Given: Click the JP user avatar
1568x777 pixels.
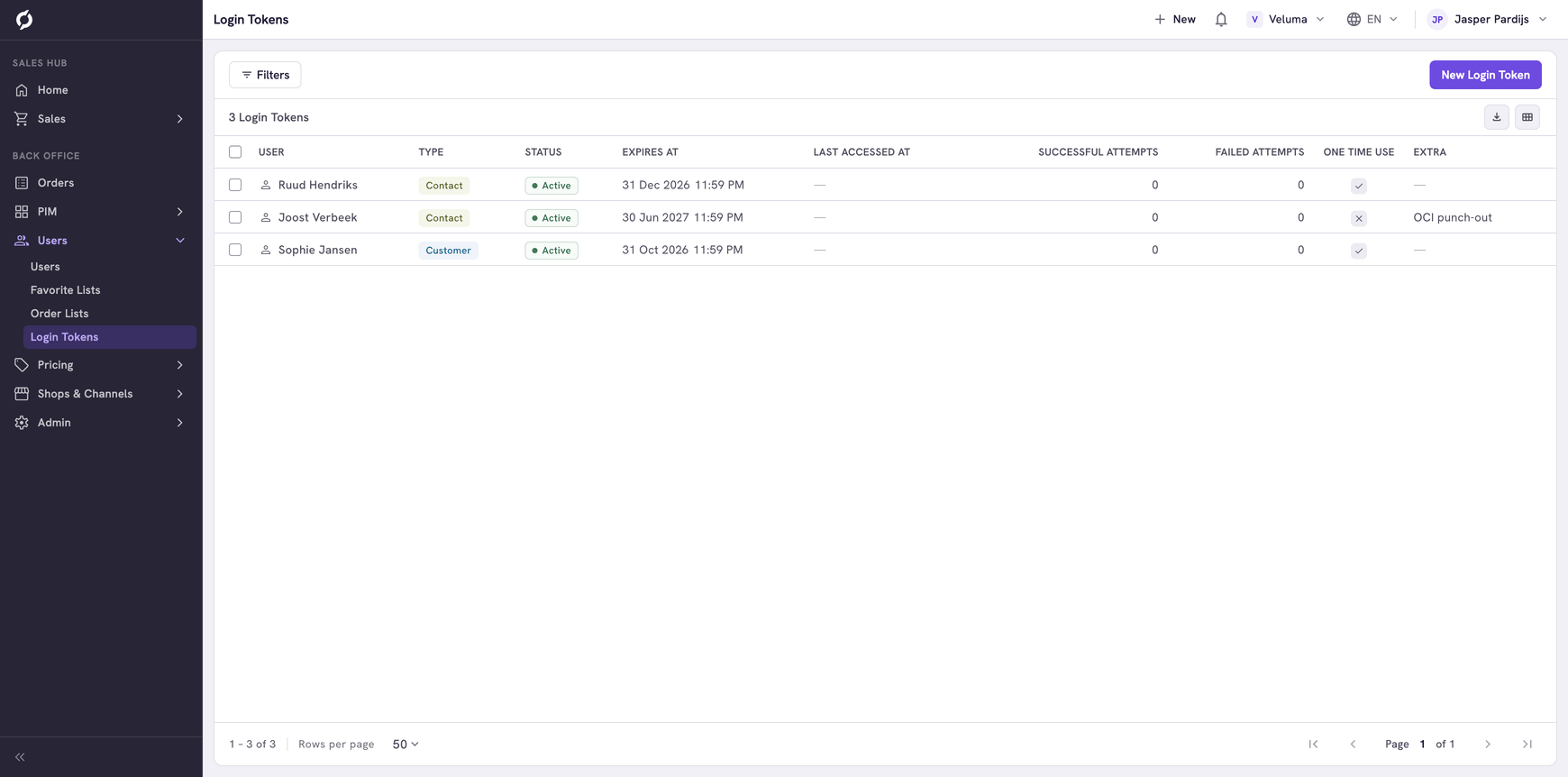Looking at the screenshot, I should (1437, 19).
